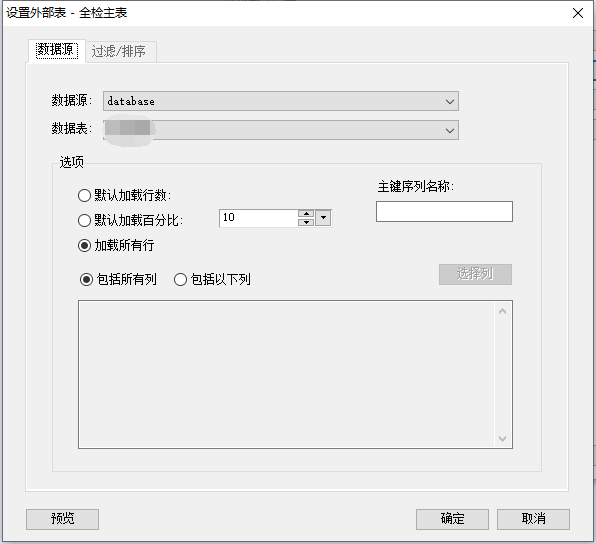This screenshot has width=596, height=544.
Task: Click scroll up arrow in column list box
Action: tap(502, 311)
